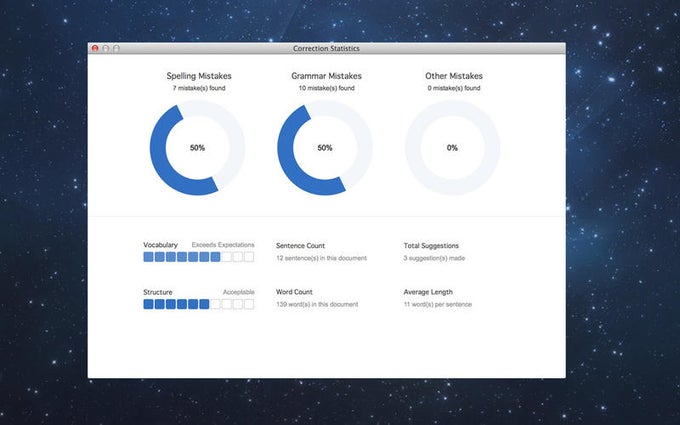680x425 pixels.
Task: Click the 10 mistake(s) found text
Action: (327, 88)
